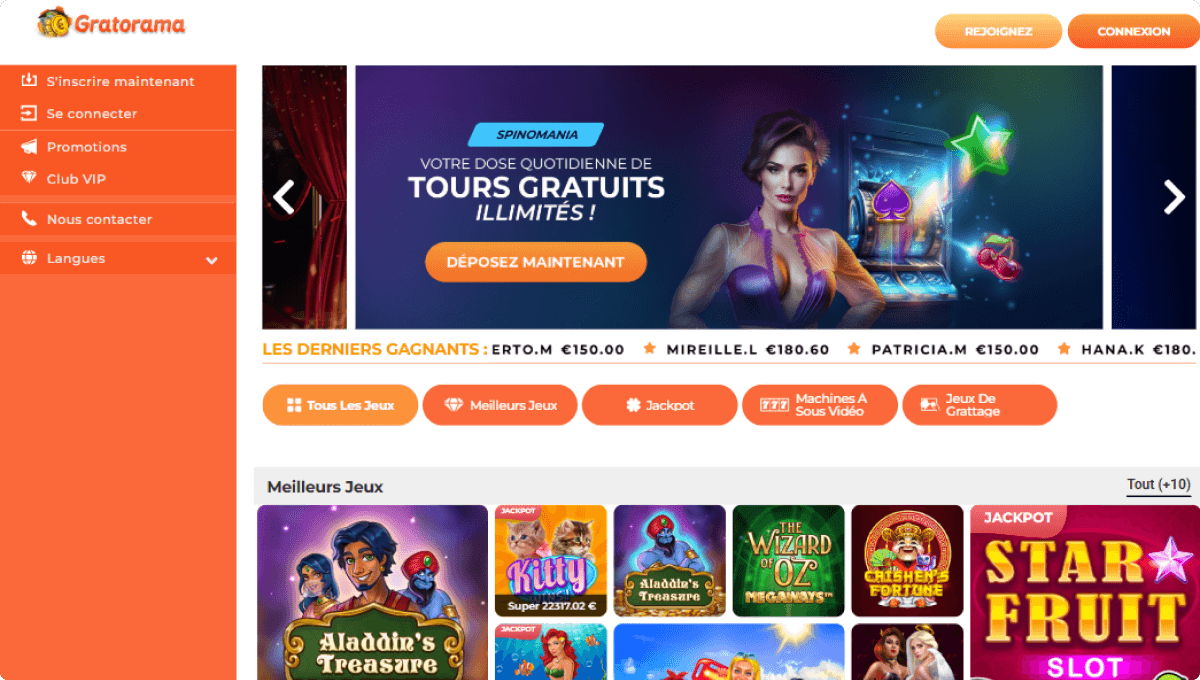The image size is (1200, 680).
Task: Click the REJOIGNEZ button
Action: pyautogui.click(x=998, y=31)
